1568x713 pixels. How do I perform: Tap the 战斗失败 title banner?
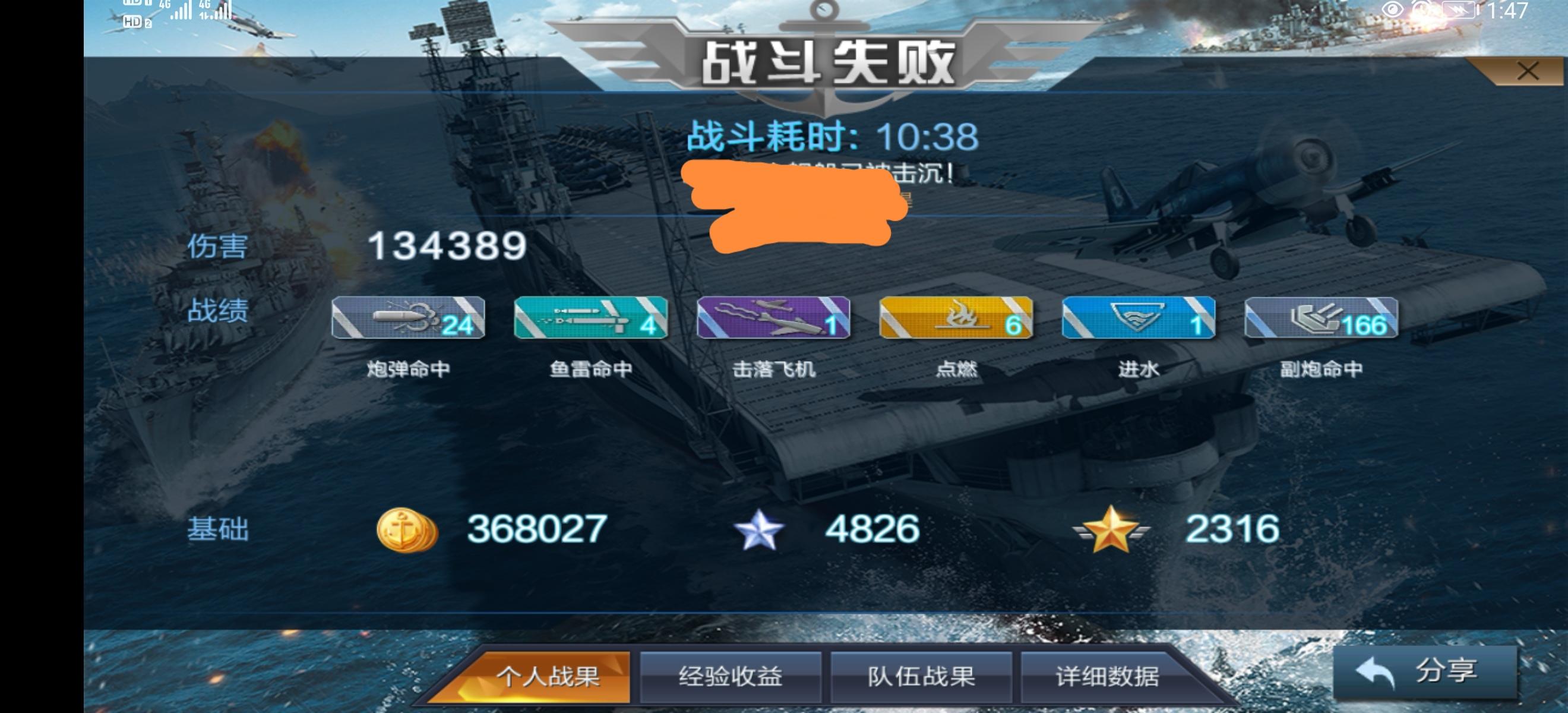pyautogui.click(x=827, y=64)
